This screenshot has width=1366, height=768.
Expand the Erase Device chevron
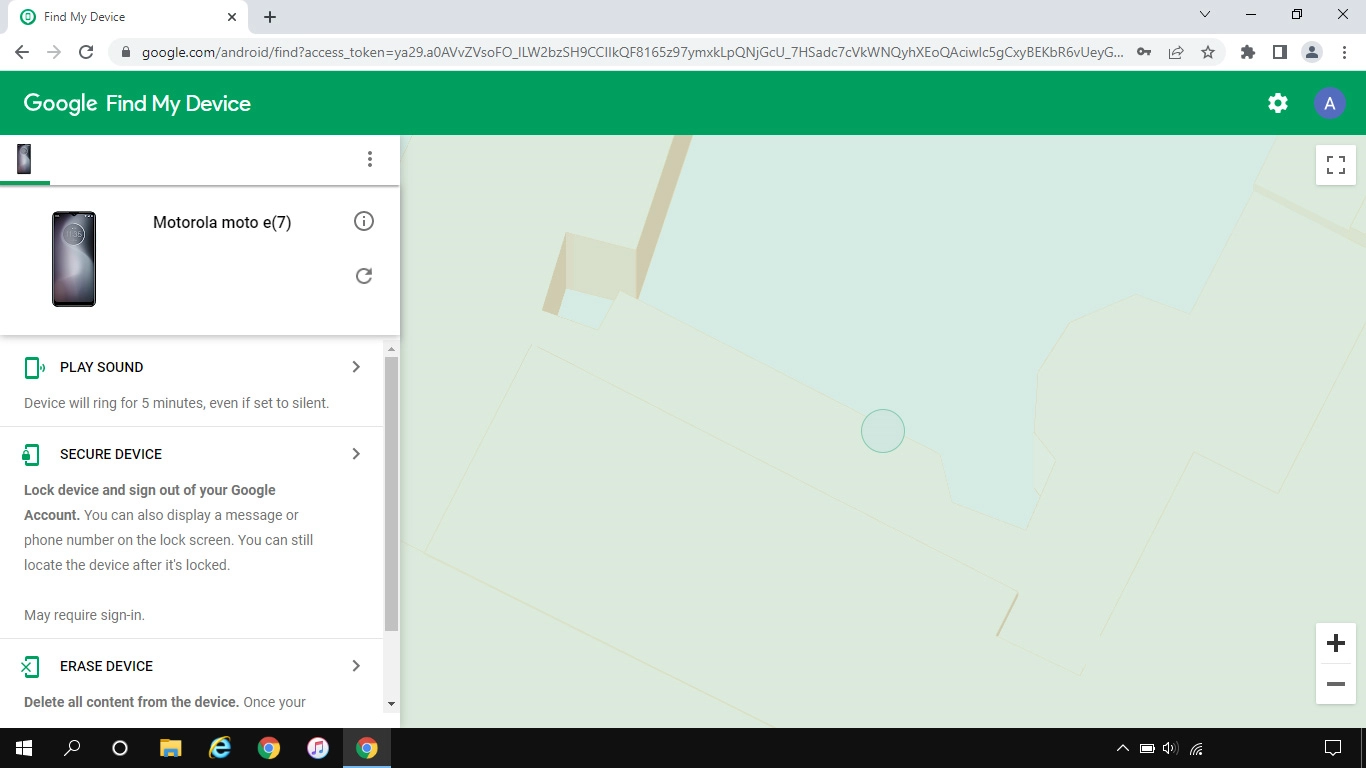coord(356,666)
